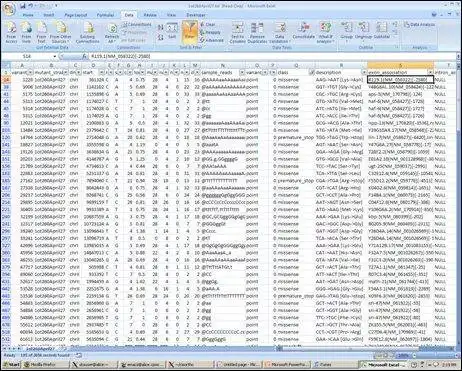Screen dimensions: 462x371
Task: Click the Microsoft Excel taskbar item
Action: [384, 365]
